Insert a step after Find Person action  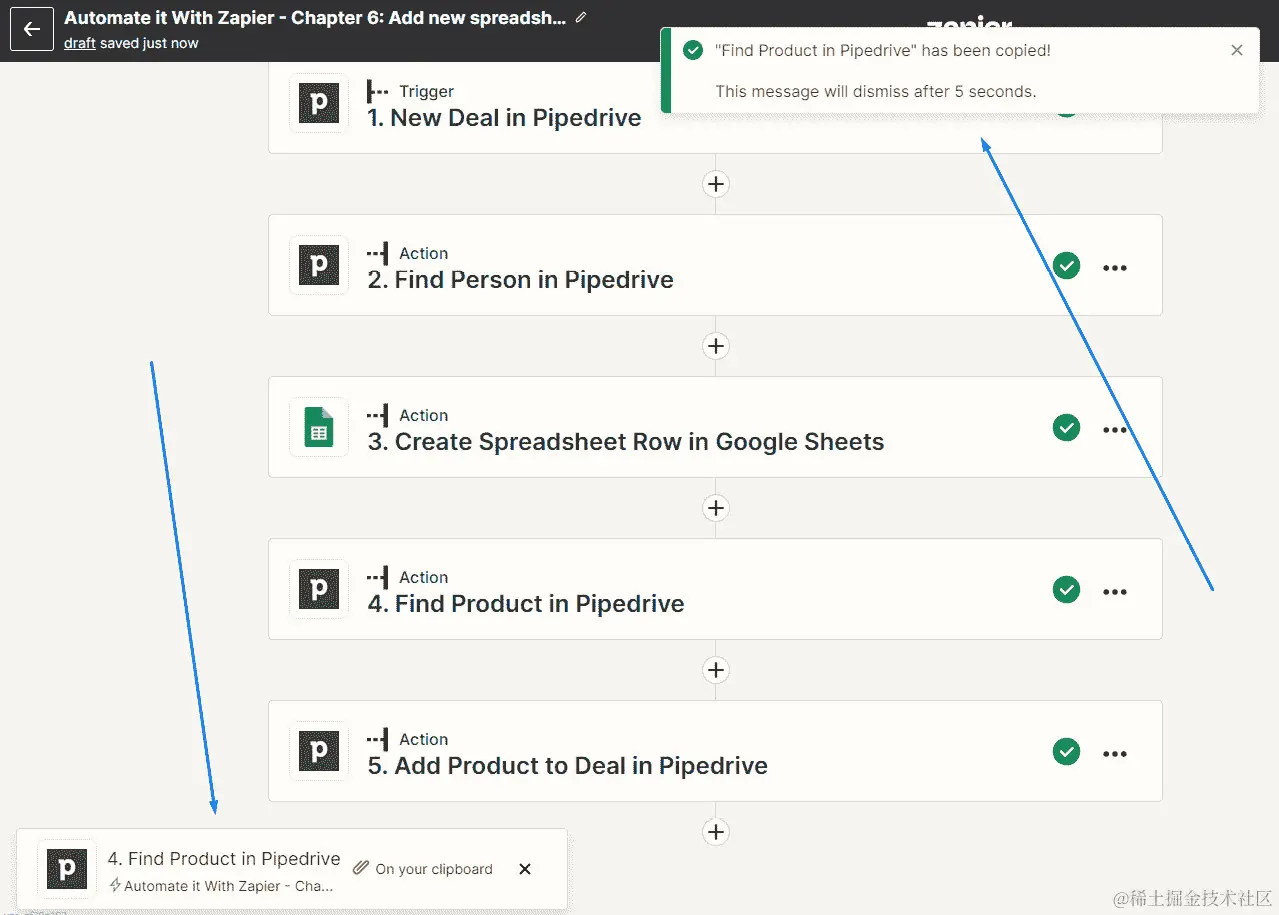[715, 346]
